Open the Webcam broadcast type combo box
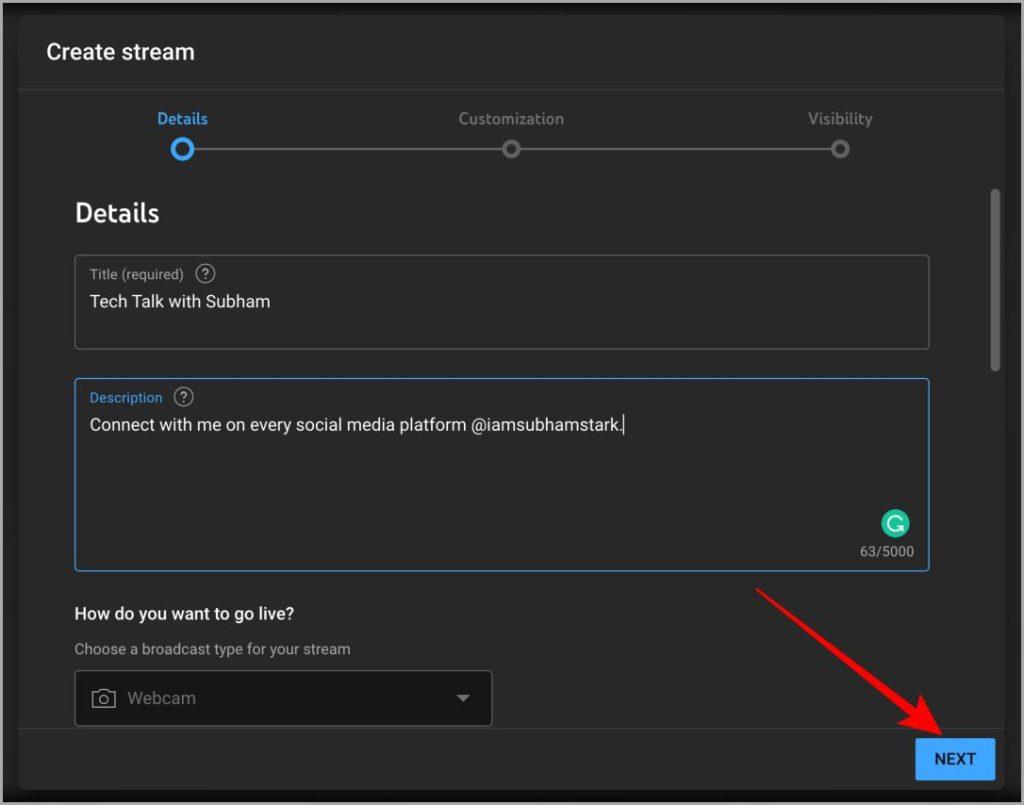 point(283,698)
